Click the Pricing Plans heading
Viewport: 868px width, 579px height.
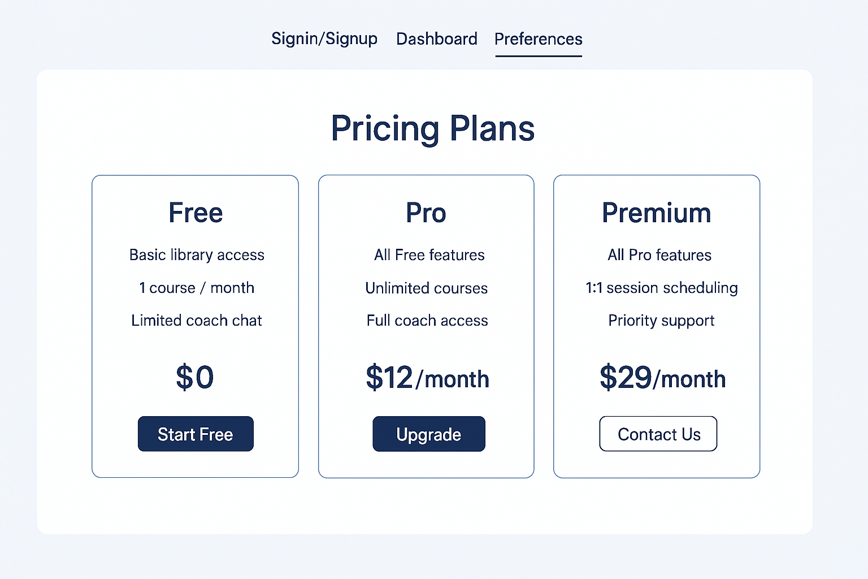point(433,128)
